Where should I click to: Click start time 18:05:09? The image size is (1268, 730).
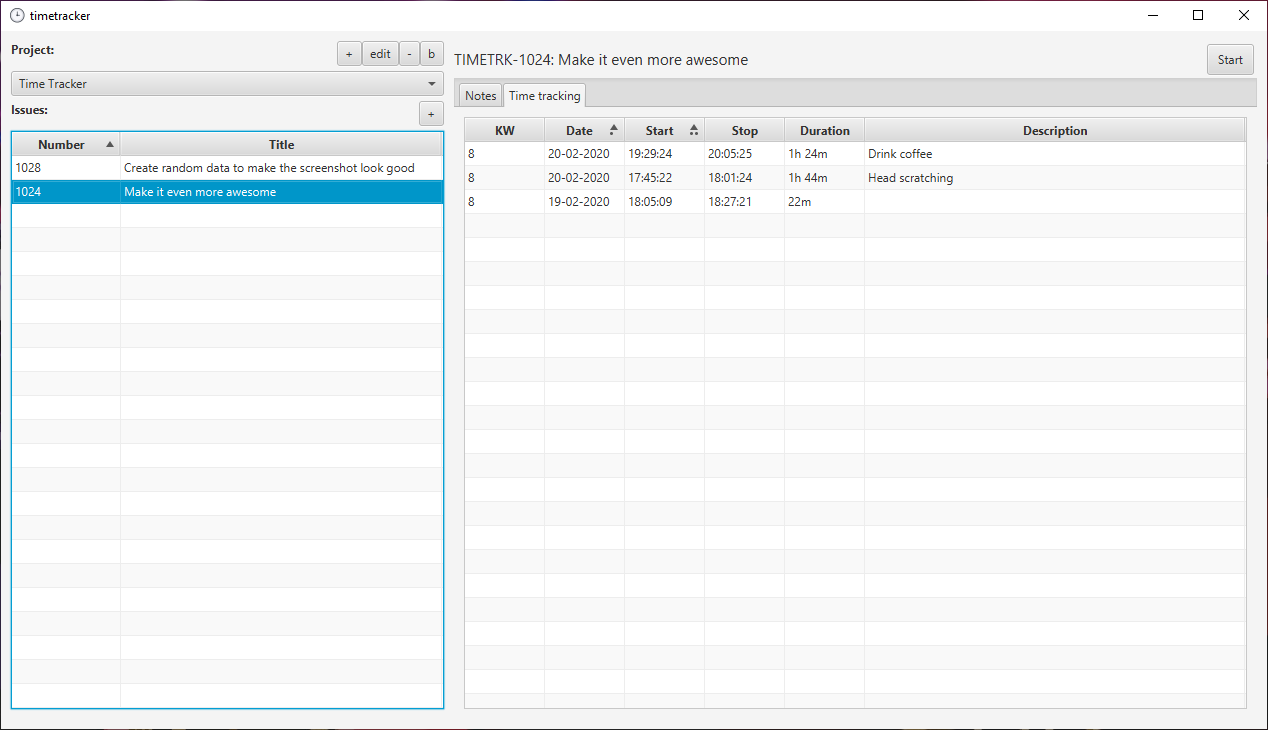point(665,202)
